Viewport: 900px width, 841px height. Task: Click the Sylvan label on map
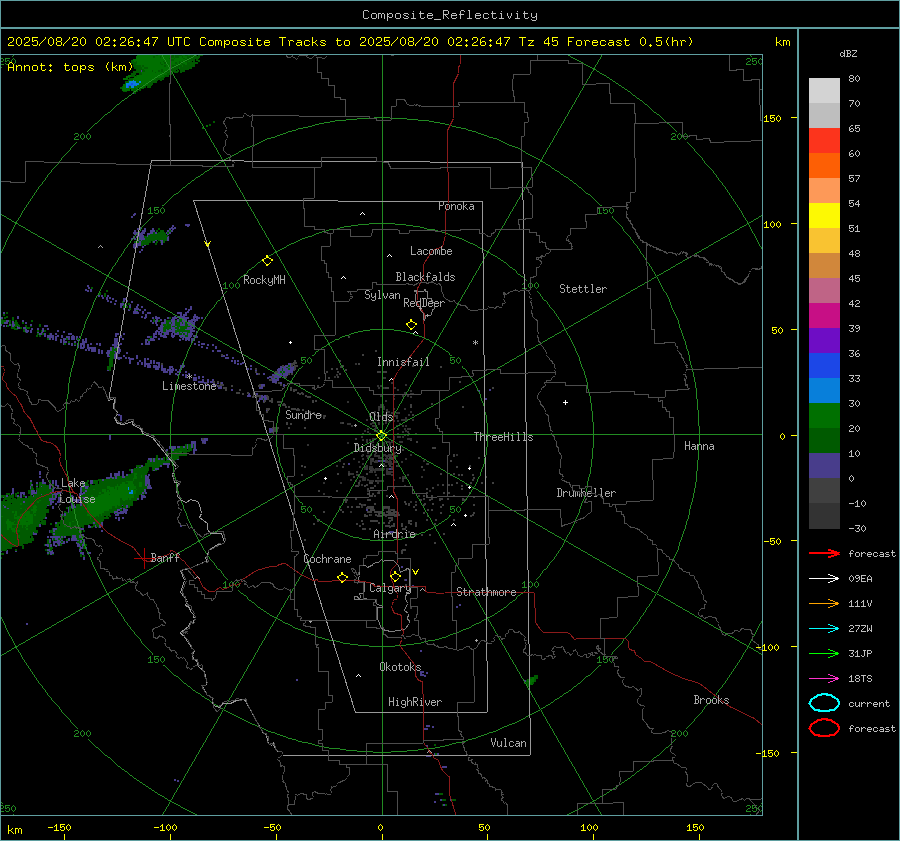coord(382,295)
